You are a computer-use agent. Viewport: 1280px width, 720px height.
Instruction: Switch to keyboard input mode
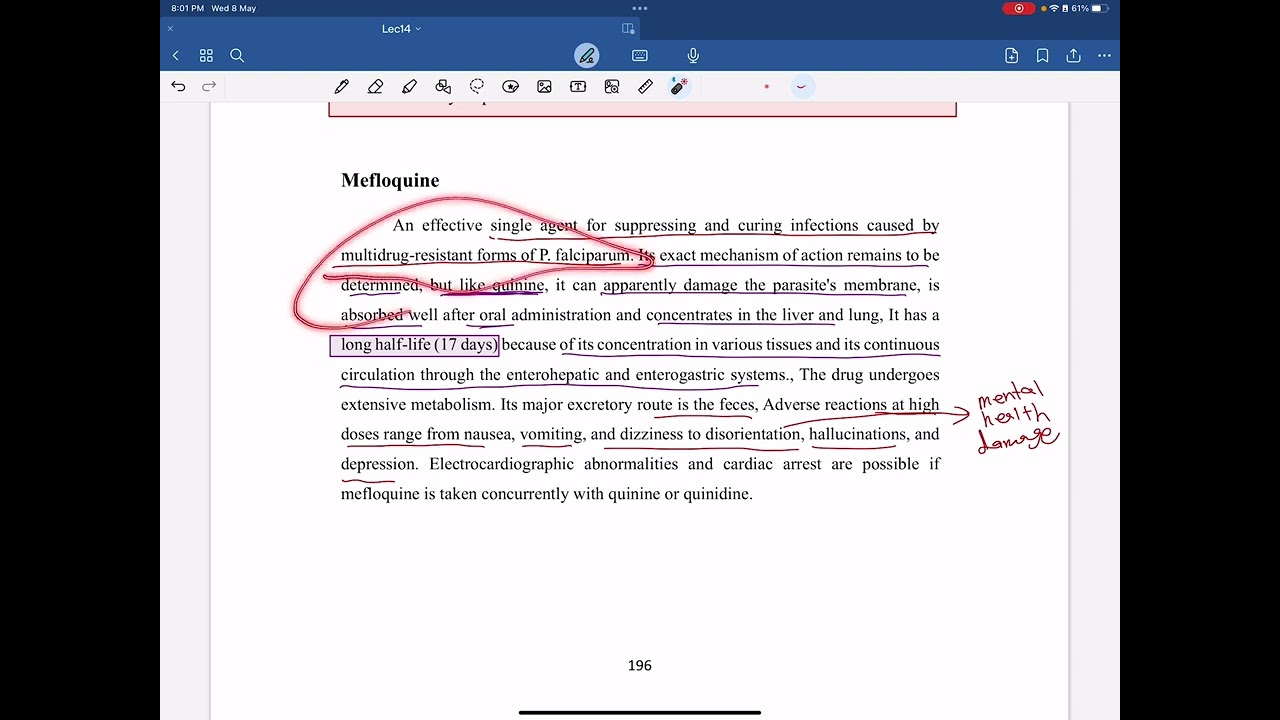click(x=640, y=56)
